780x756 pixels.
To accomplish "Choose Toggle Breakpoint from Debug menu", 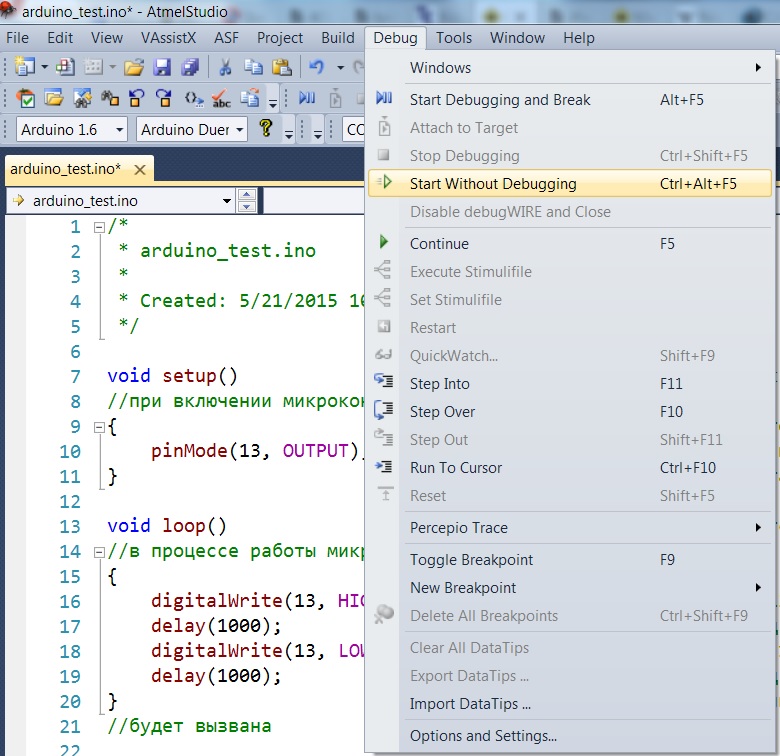I will pyautogui.click(x=471, y=560).
